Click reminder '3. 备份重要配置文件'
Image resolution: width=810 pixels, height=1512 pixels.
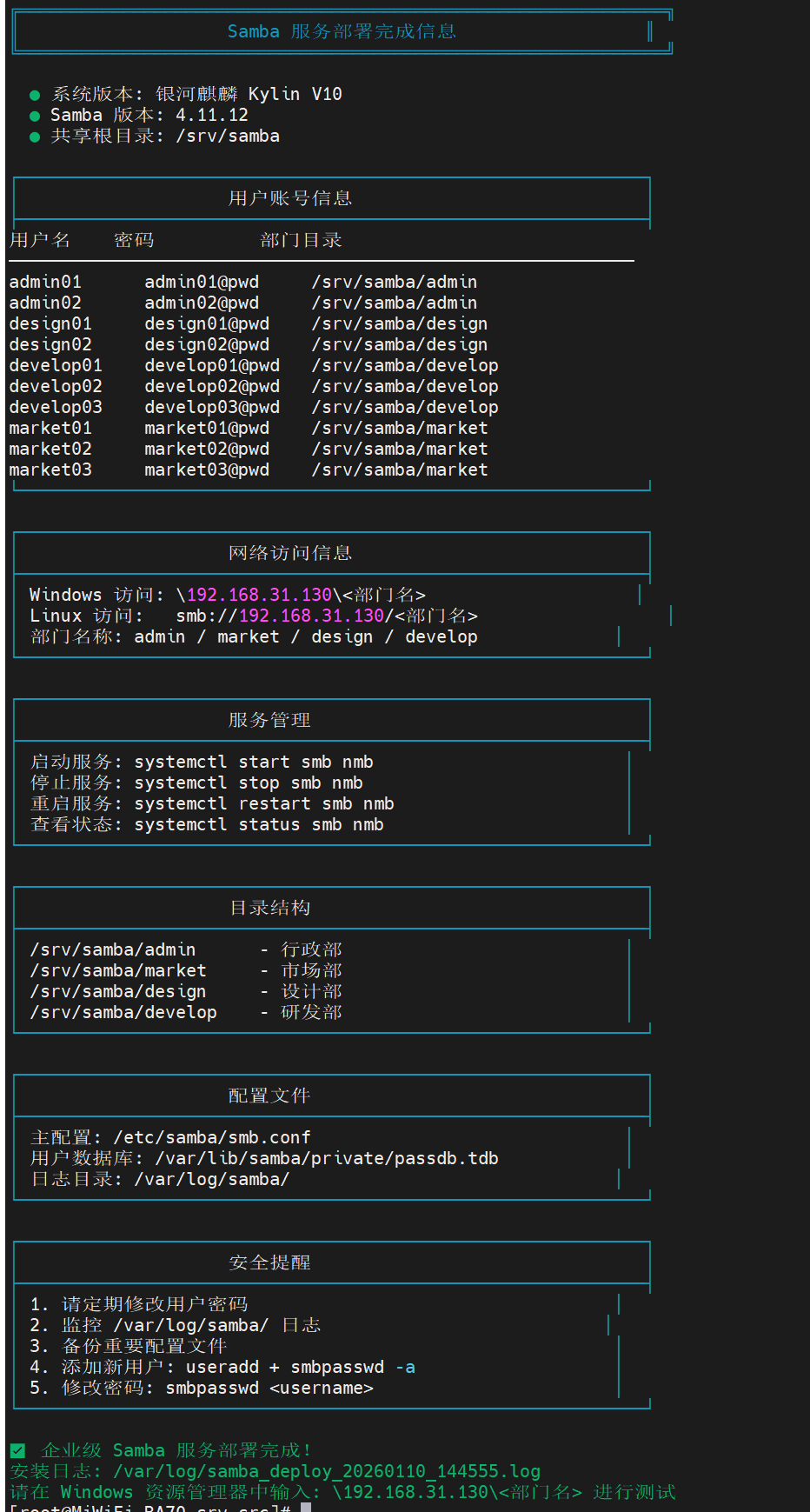point(129,1346)
